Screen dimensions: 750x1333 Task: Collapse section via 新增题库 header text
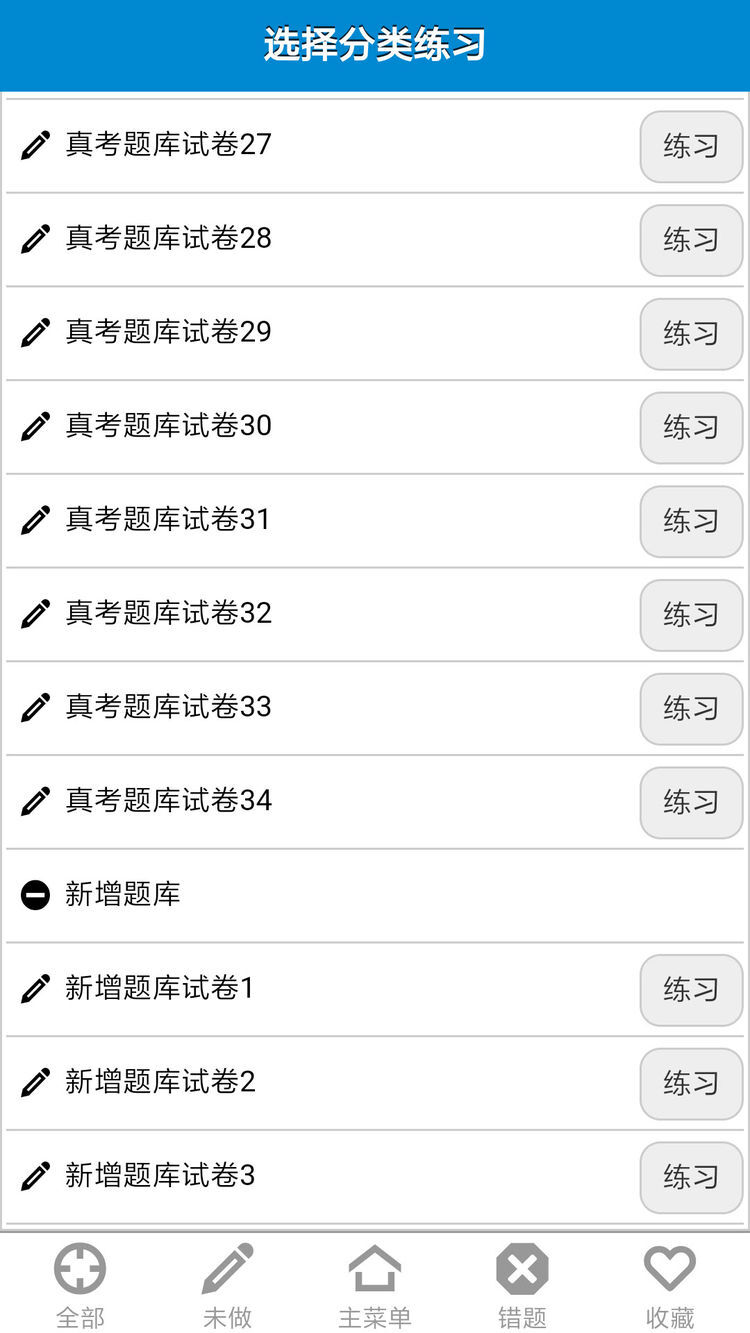coord(123,894)
